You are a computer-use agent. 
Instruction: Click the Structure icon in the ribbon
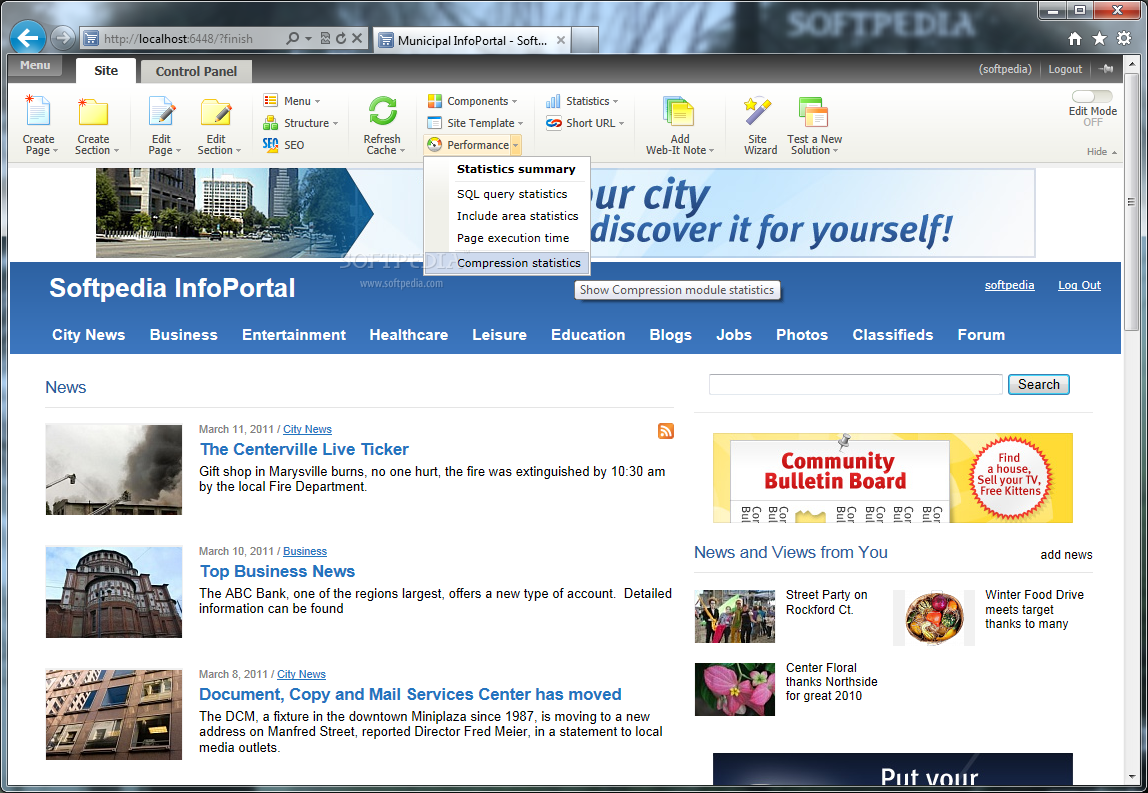(271, 123)
